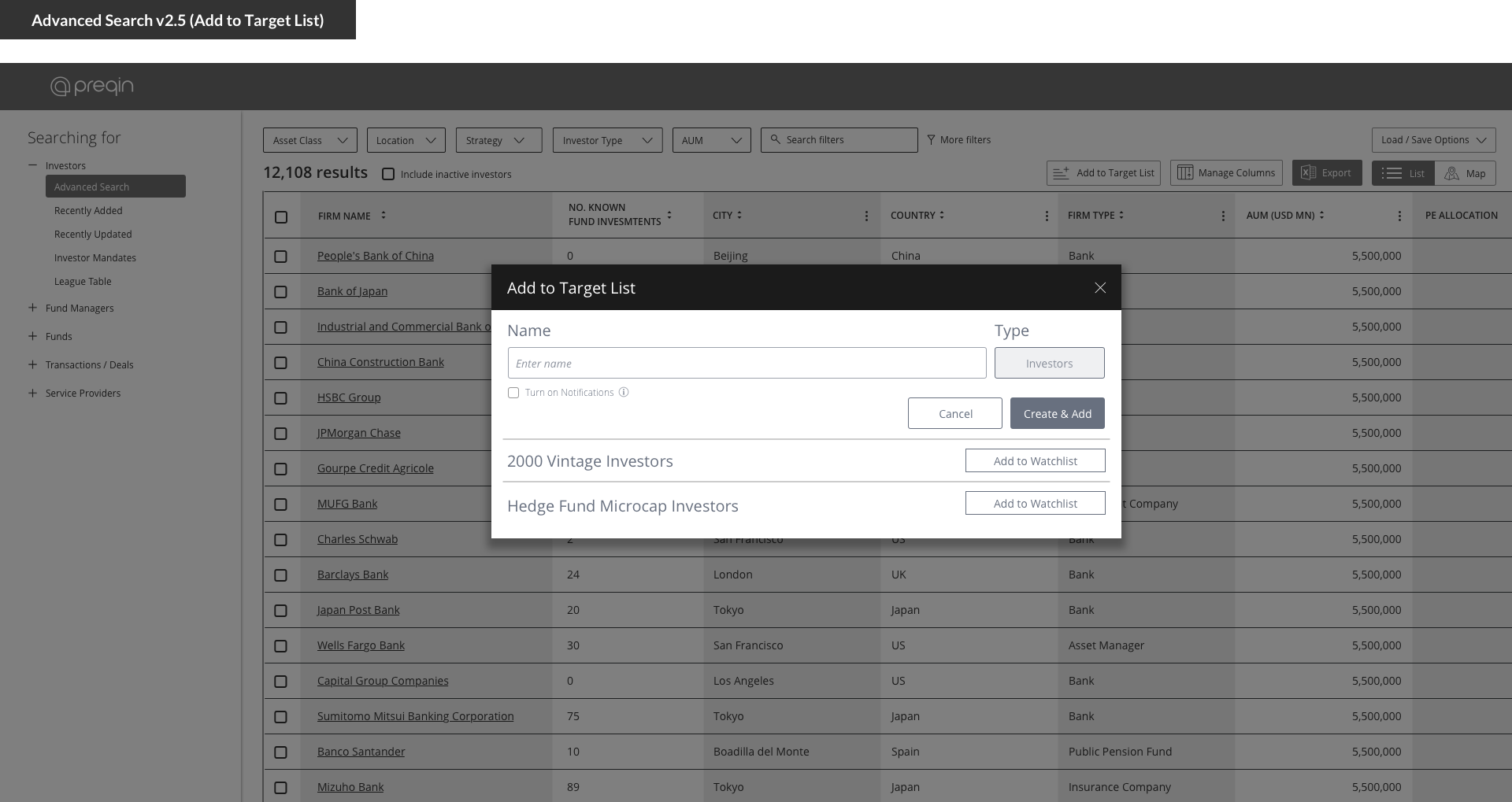Screen dimensions: 1512x802
Task: Open Location filter dropdown
Action: coord(406,140)
